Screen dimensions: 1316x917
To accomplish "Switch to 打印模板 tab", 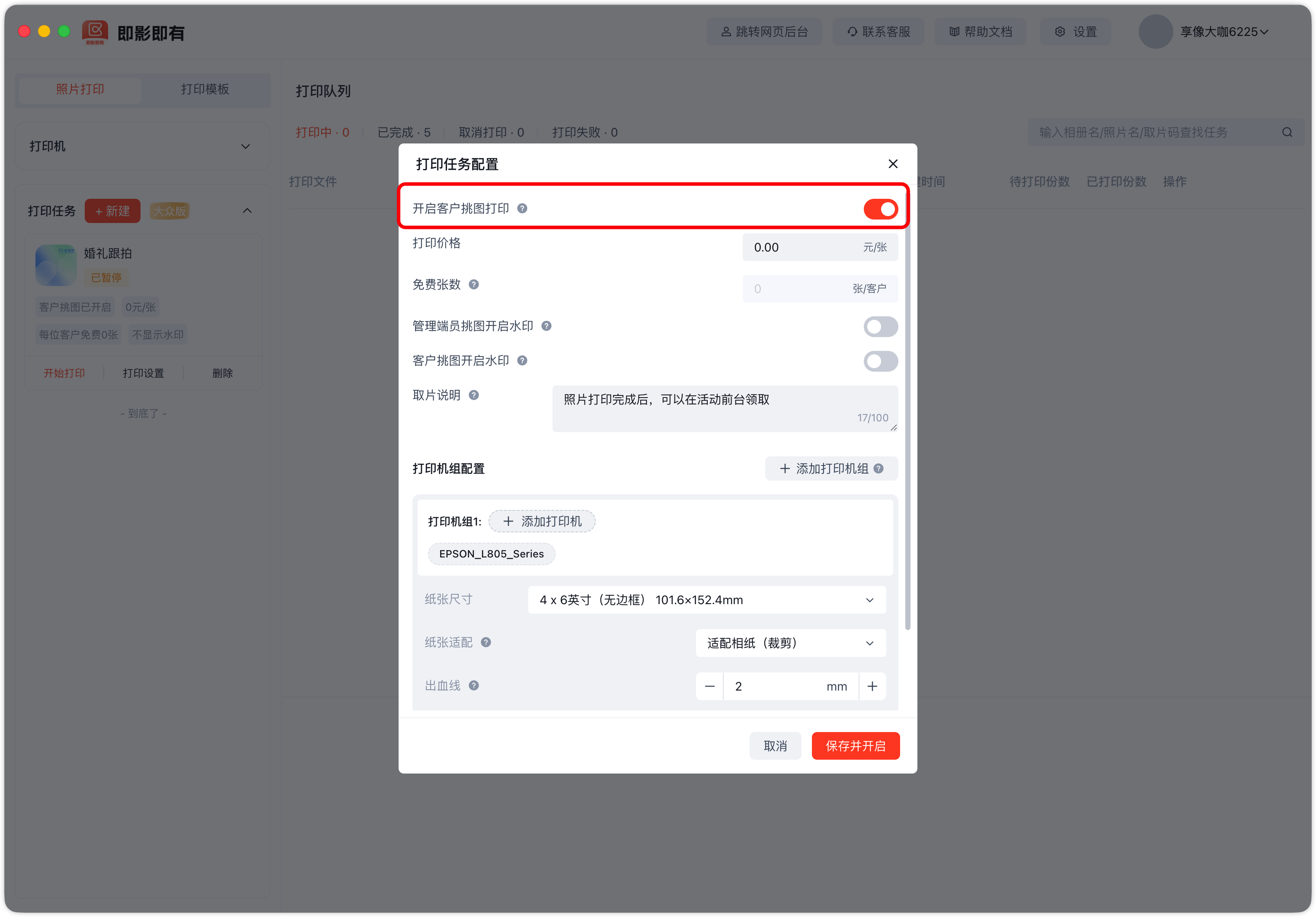I will pos(204,89).
